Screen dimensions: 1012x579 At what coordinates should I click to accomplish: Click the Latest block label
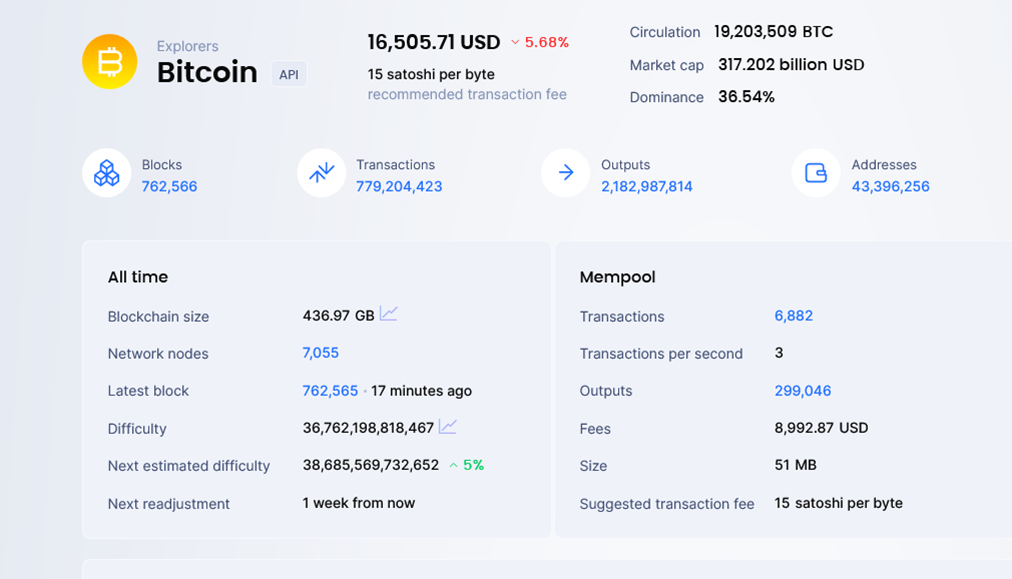point(148,391)
